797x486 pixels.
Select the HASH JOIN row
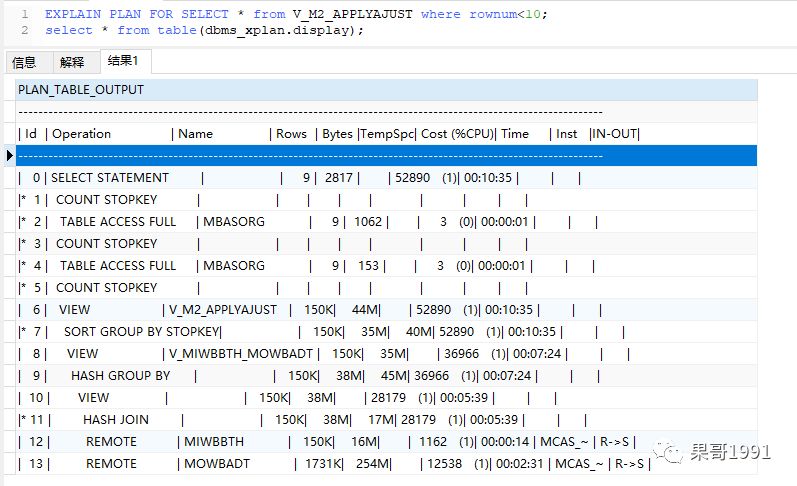pos(386,419)
